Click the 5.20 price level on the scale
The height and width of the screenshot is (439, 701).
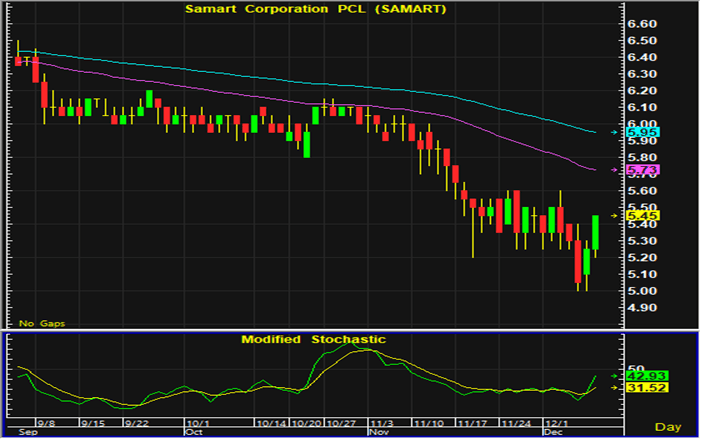pyautogui.click(x=642, y=258)
